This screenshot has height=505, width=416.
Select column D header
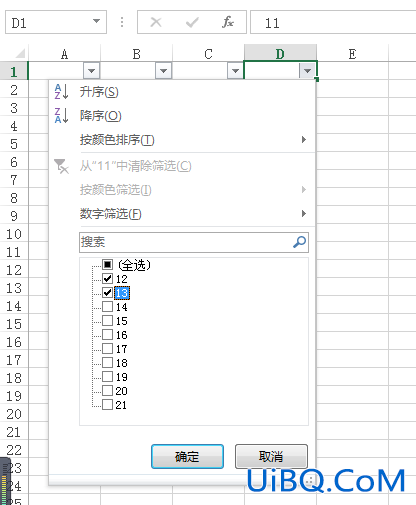(x=280, y=53)
